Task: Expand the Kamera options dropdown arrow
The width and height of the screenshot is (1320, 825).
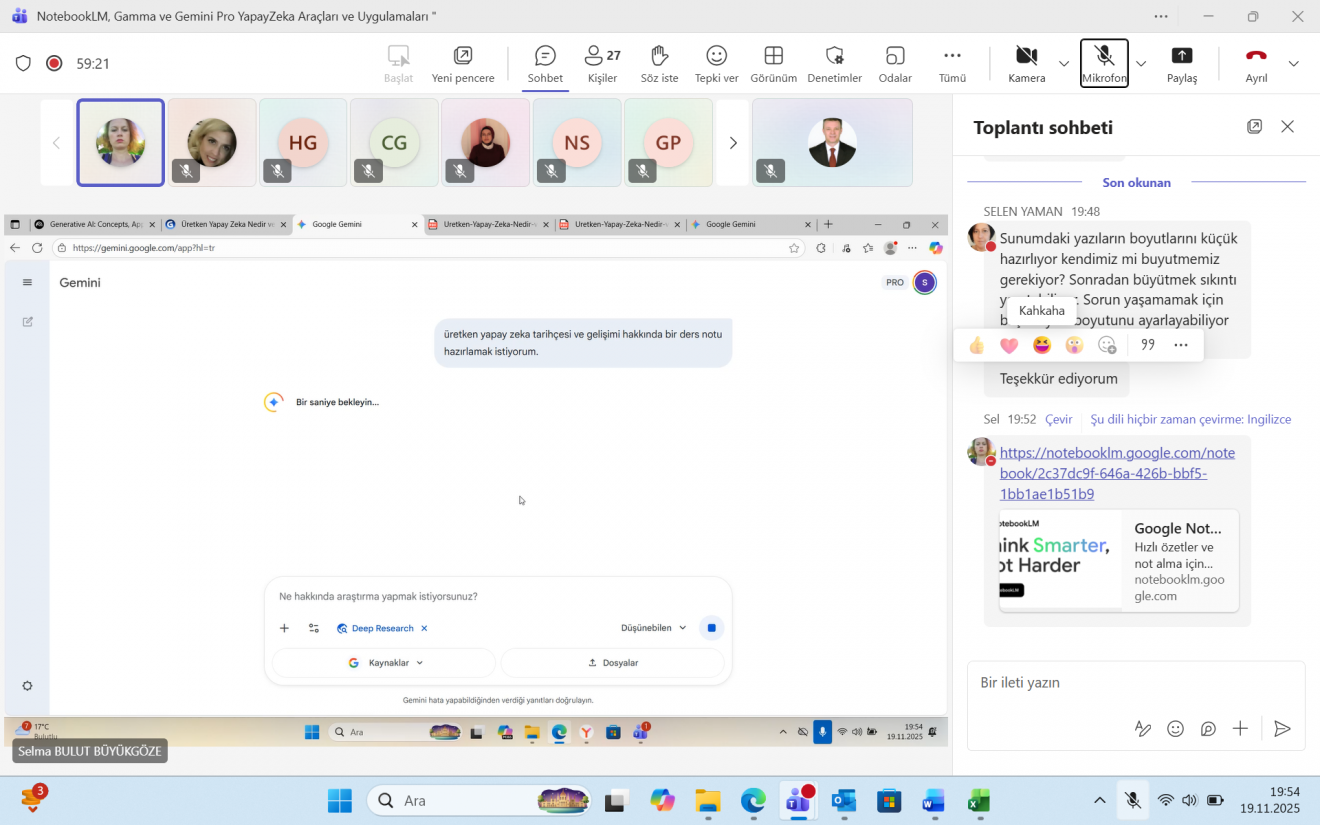Action: click(1064, 64)
